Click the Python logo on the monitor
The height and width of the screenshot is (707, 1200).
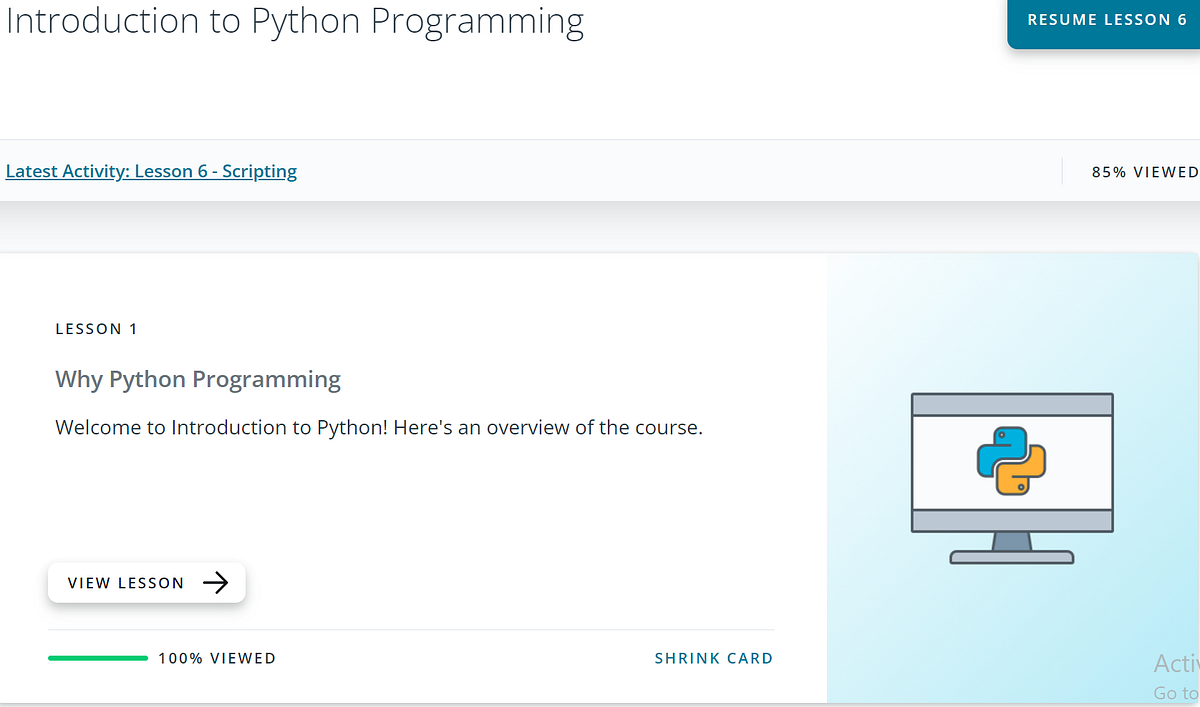[1011, 461]
